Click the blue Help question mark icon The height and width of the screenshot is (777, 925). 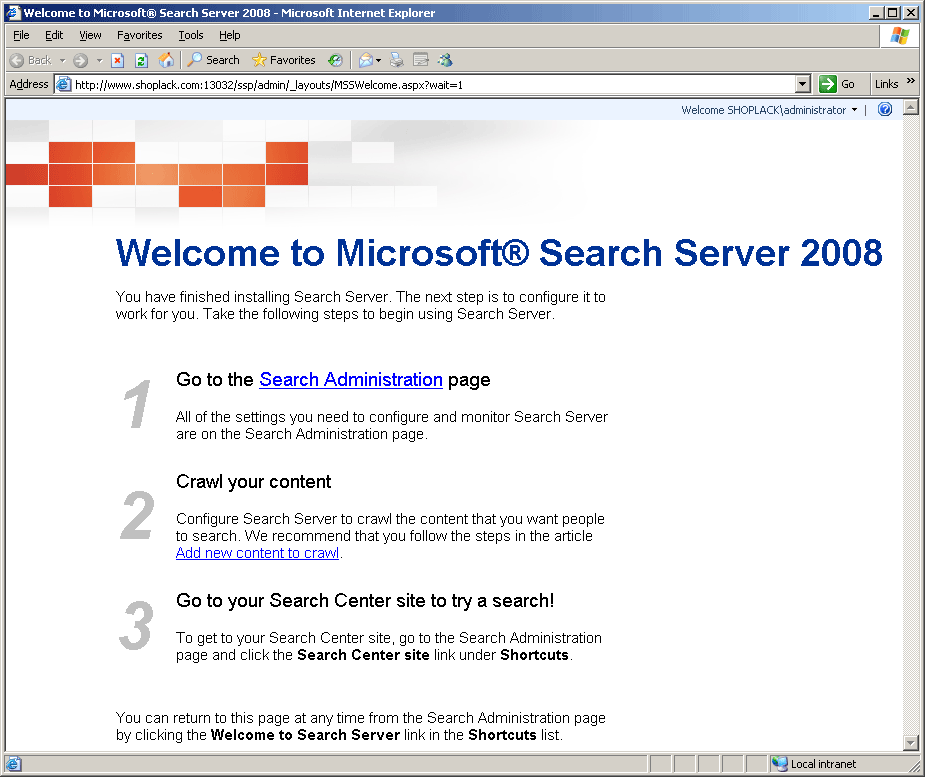[885, 109]
